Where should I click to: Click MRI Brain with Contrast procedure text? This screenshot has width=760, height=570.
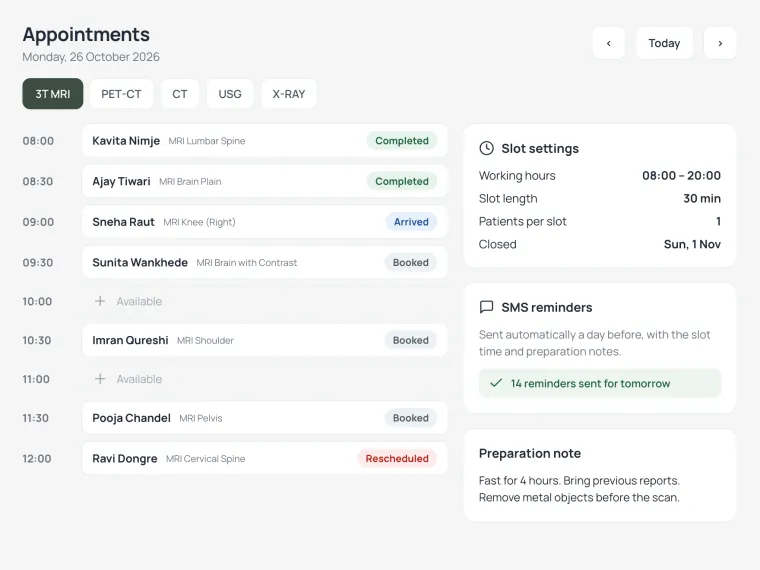[x=247, y=263]
